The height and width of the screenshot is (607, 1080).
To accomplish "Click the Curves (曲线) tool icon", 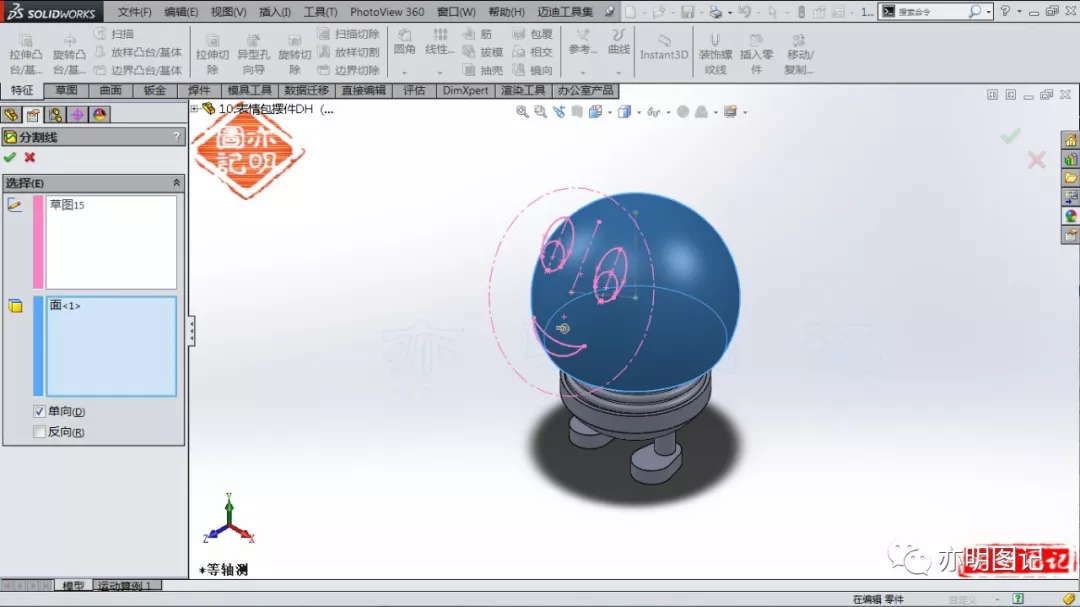I will coord(619,36).
